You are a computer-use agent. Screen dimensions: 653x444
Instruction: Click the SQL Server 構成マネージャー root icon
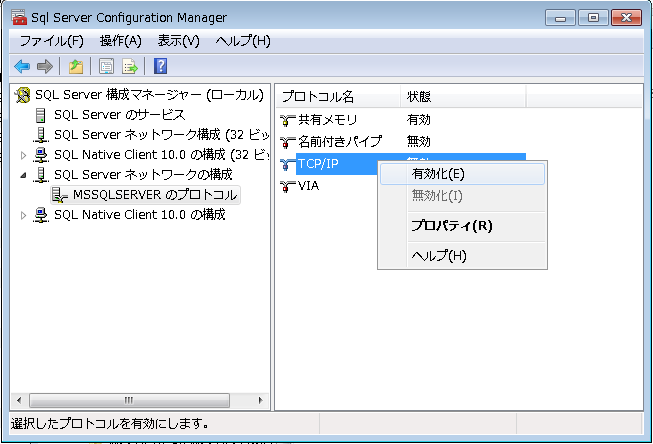[22, 95]
